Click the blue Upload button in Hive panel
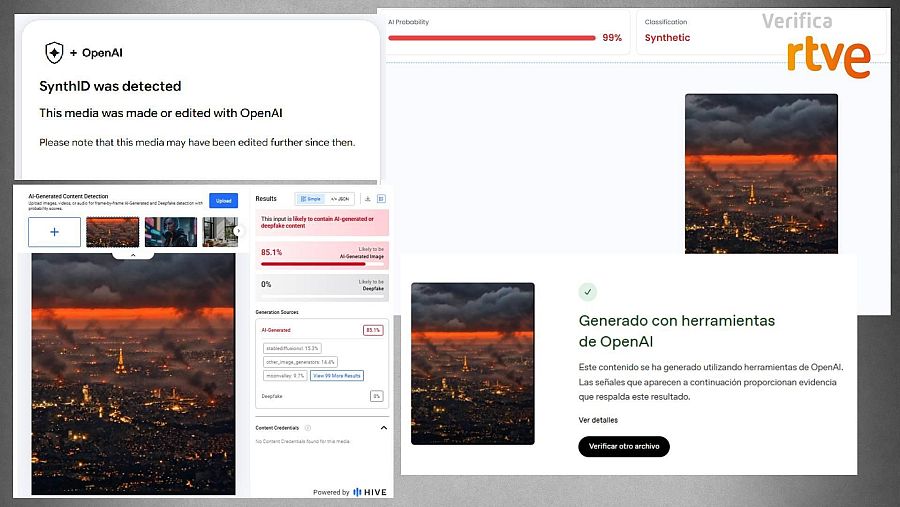The image size is (900, 507). pyautogui.click(x=223, y=200)
